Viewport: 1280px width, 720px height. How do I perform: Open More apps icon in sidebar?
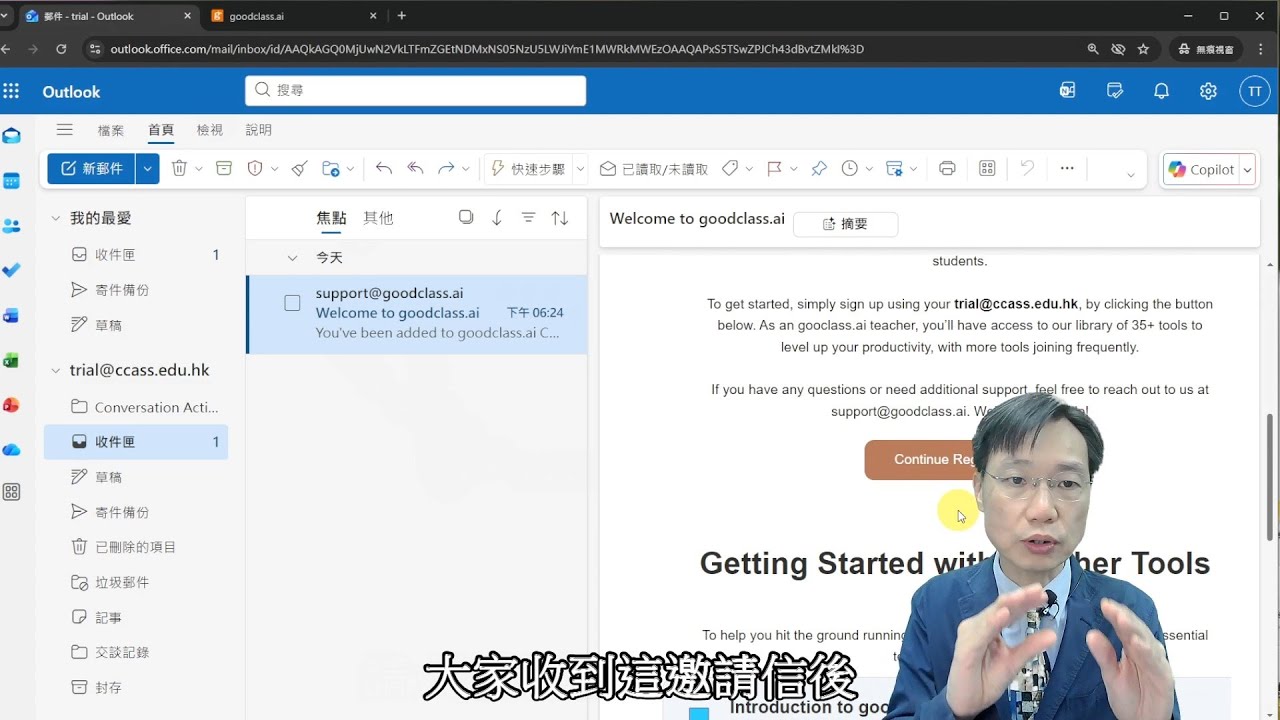pos(11,492)
